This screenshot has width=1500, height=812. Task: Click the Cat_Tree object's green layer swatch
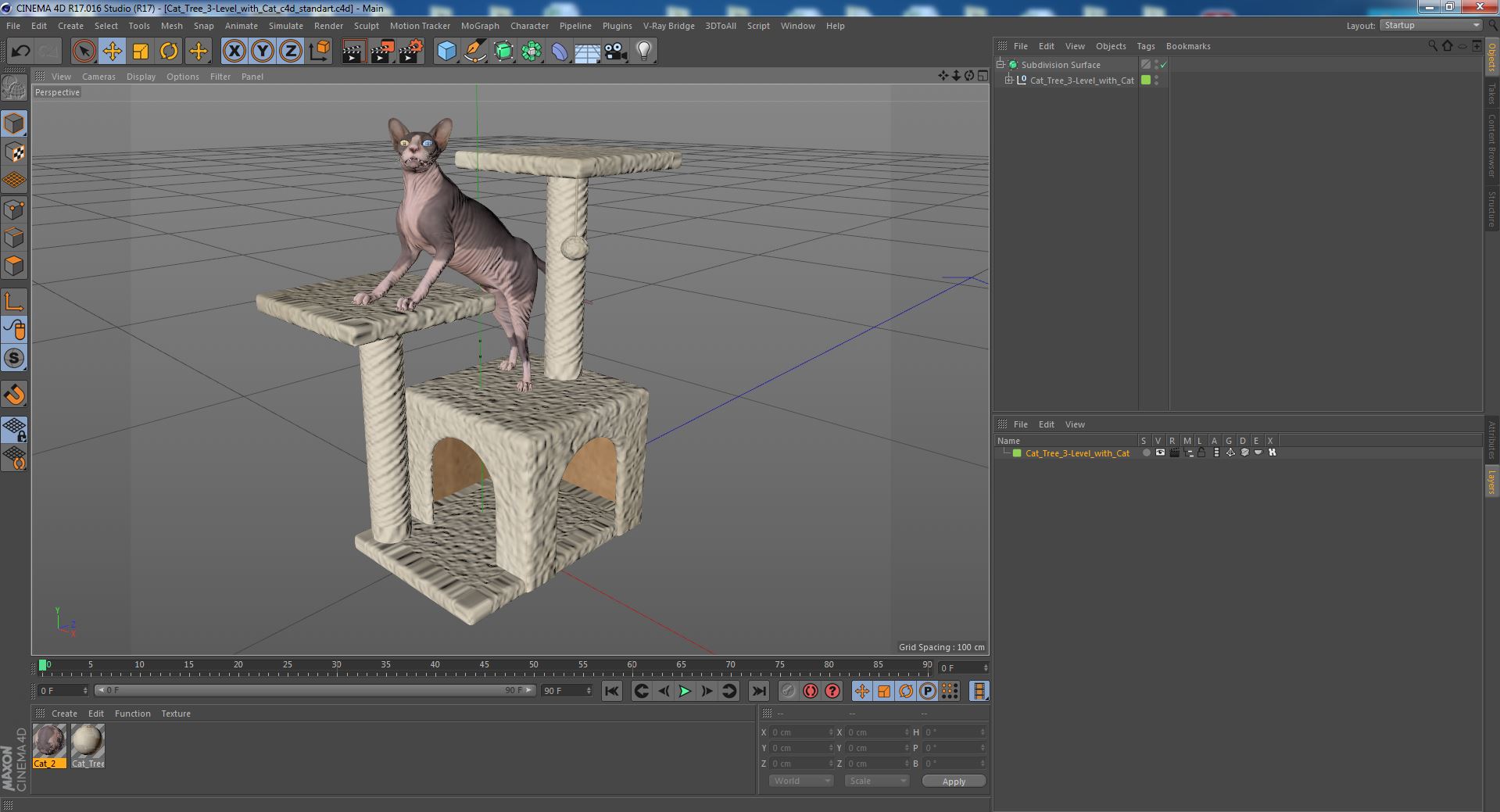(x=1146, y=80)
